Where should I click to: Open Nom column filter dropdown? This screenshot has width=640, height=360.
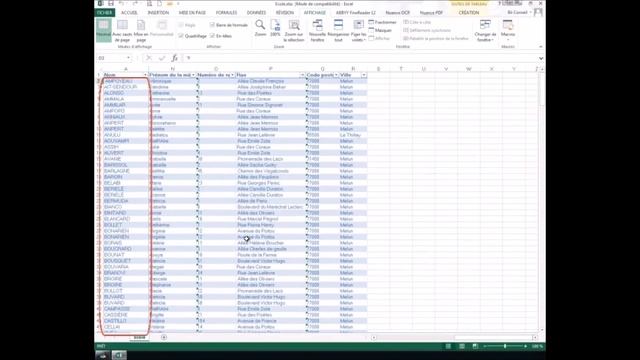[x=145, y=75]
